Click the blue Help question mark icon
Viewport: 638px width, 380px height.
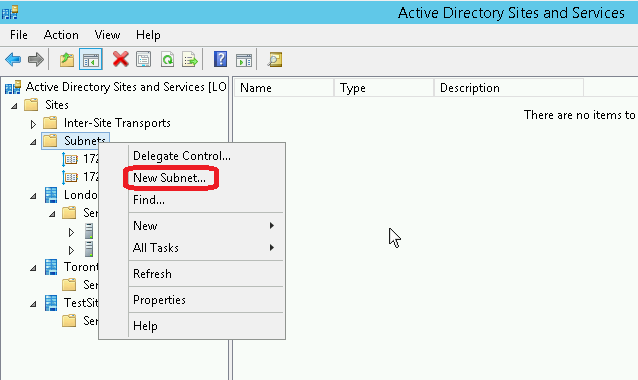pos(221,59)
